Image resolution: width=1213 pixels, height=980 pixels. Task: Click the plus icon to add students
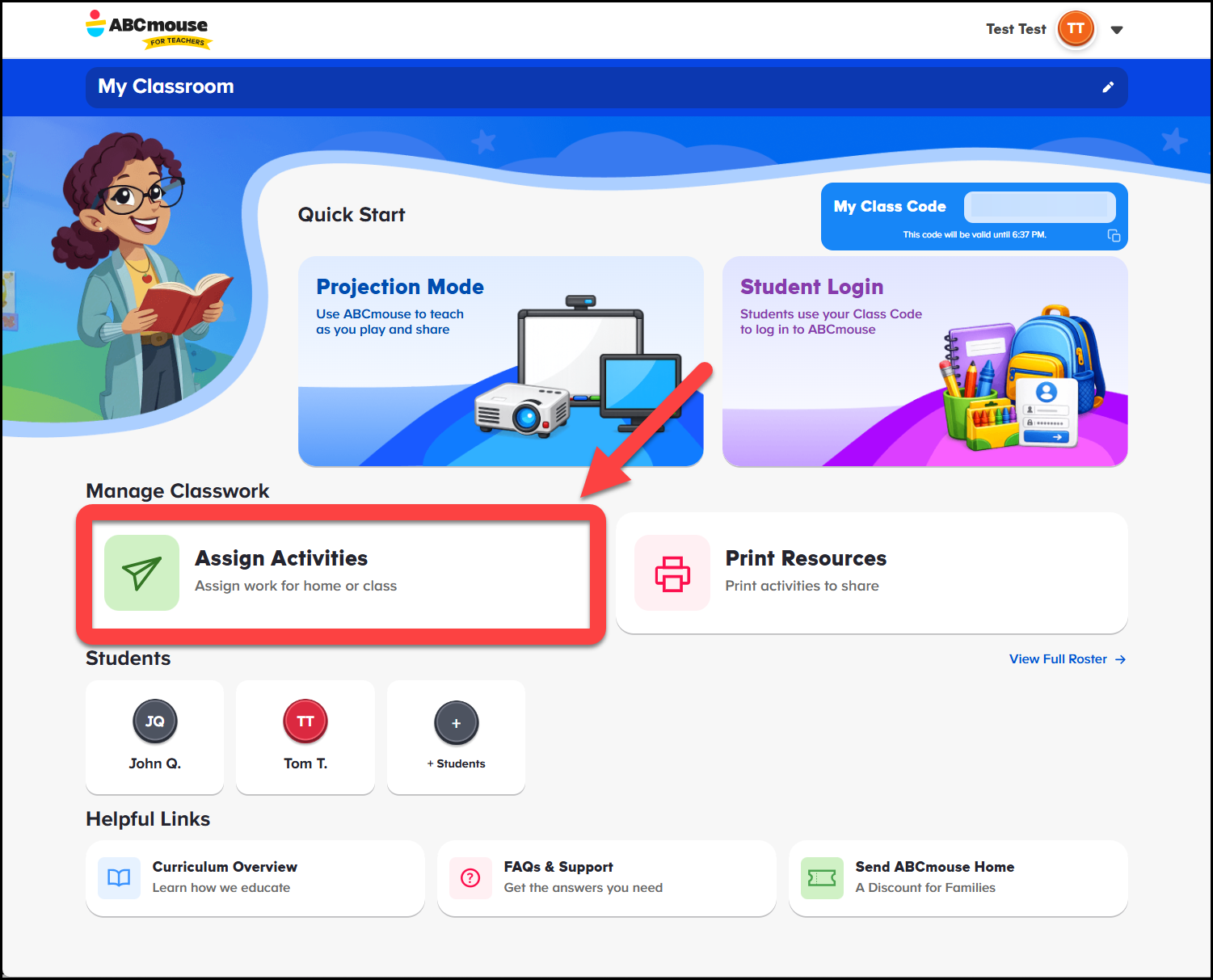click(x=457, y=723)
